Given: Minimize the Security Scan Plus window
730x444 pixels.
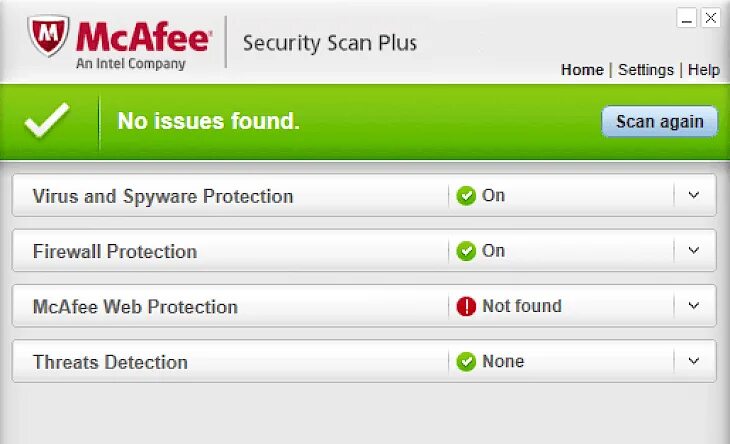Looking at the screenshot, I should pos(686,18).
